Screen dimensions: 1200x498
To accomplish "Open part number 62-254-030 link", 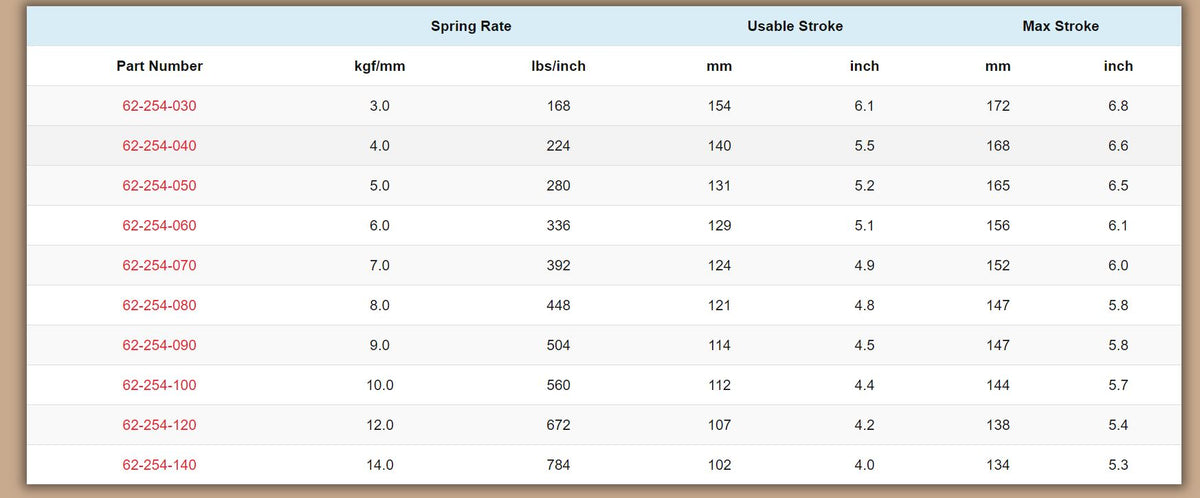I will tap(159, 106).
